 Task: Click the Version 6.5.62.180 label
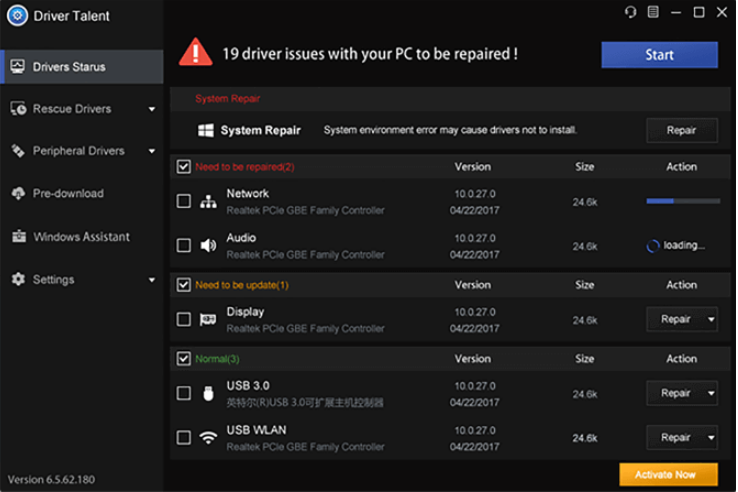[51, 479]
